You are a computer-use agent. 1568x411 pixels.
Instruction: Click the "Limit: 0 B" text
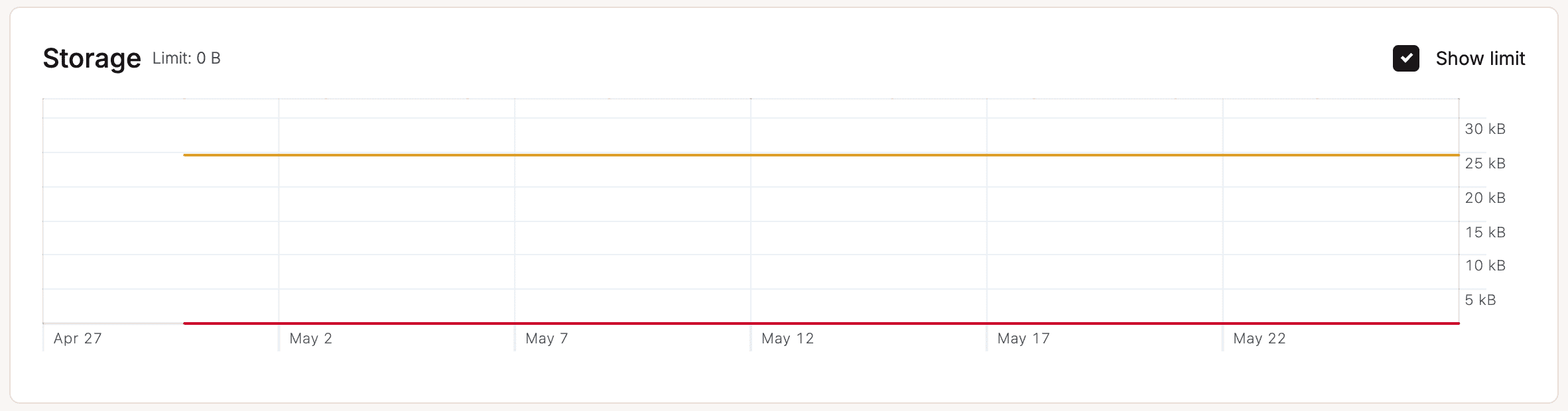click(x=186, y=58)
